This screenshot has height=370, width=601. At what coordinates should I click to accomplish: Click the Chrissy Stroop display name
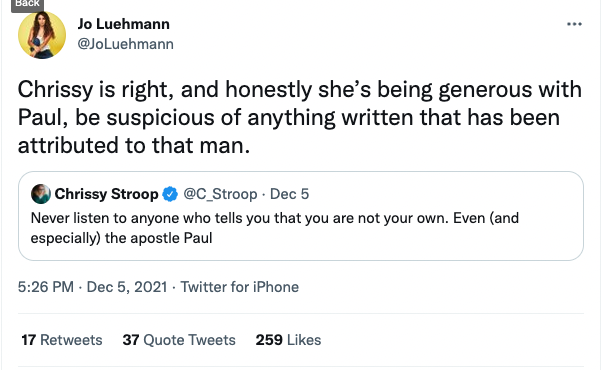click(106, 194)
